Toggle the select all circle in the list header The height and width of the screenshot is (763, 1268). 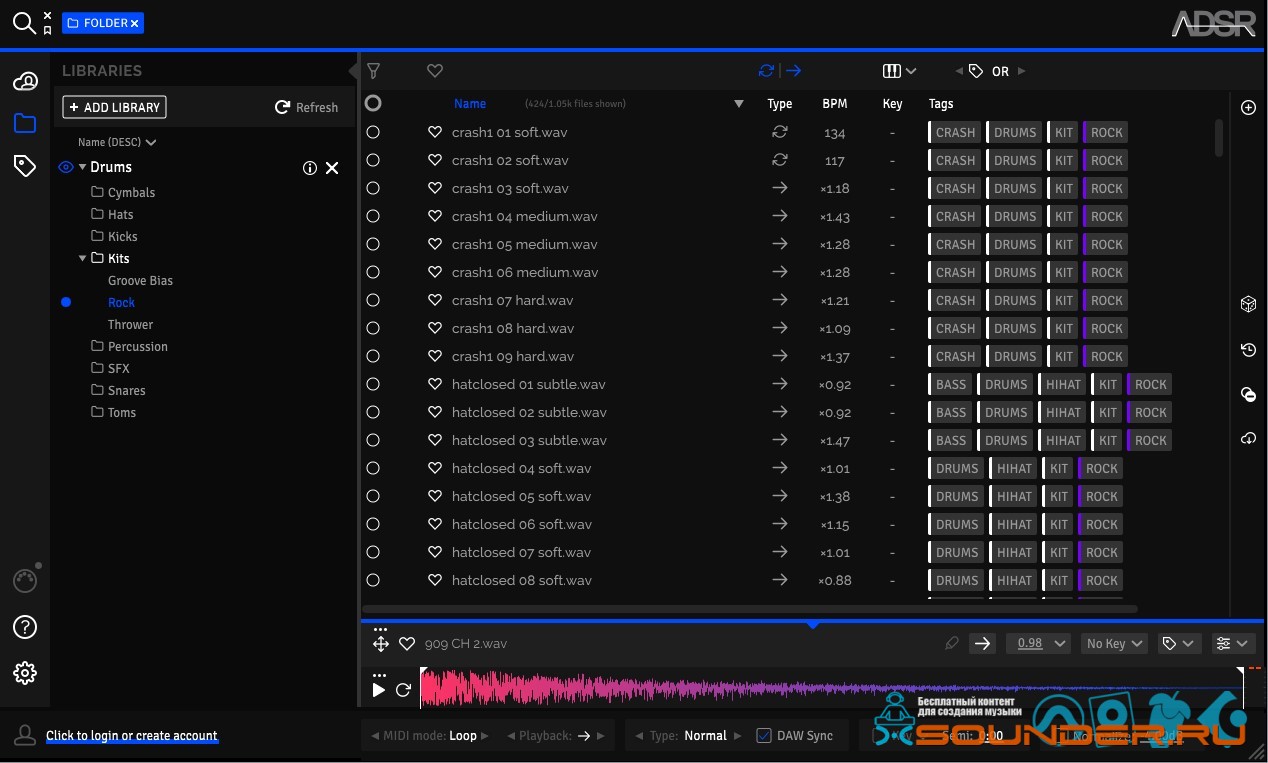[x=373, y=103]
